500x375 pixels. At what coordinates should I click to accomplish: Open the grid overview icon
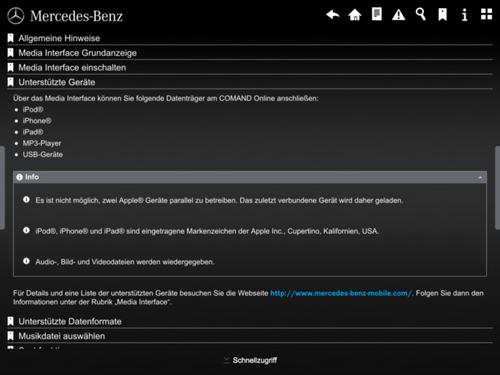[486, 14]
